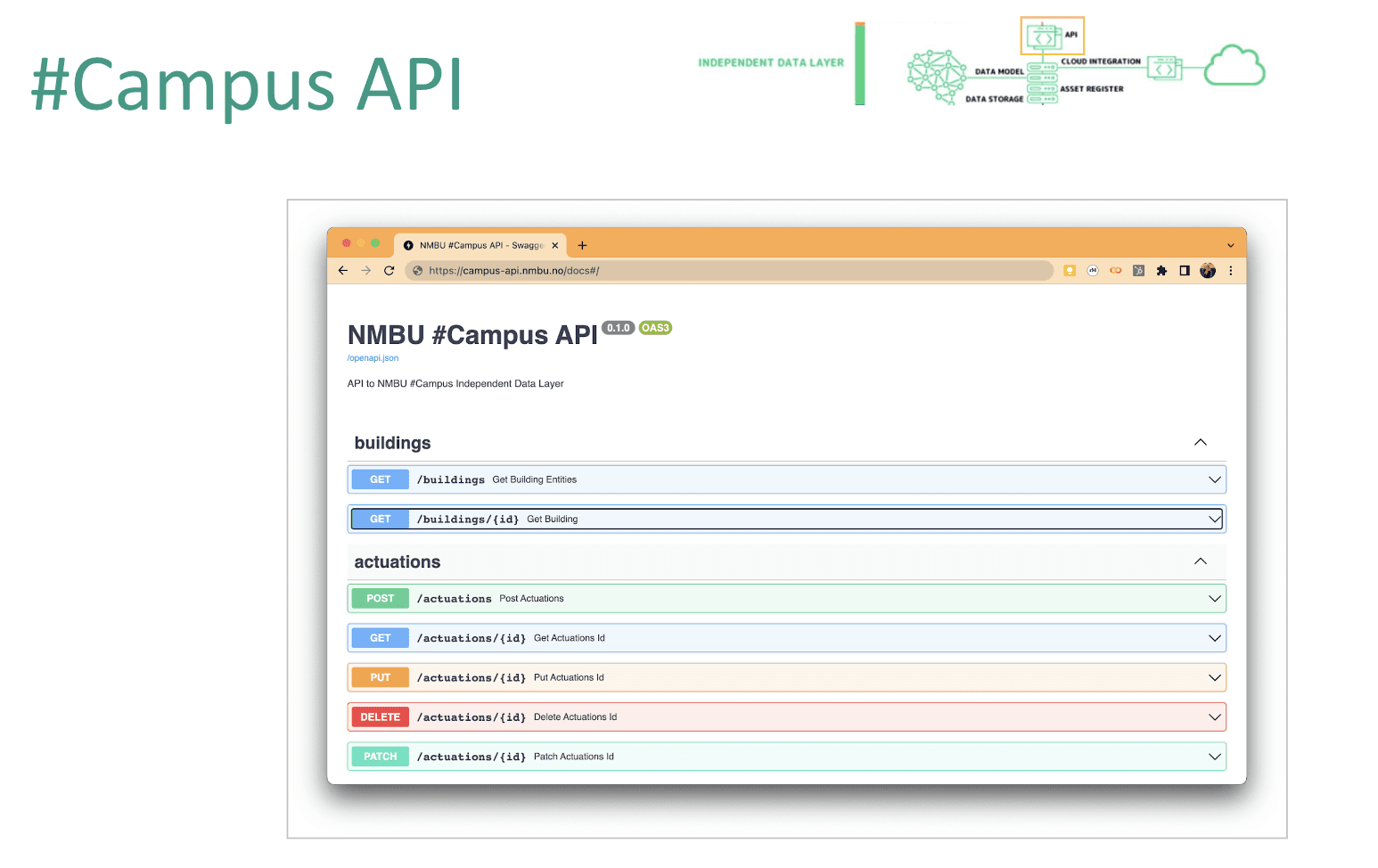Open the Google Keep lightbulb extension
The image size is (1378, 868).
point(1070,271)
